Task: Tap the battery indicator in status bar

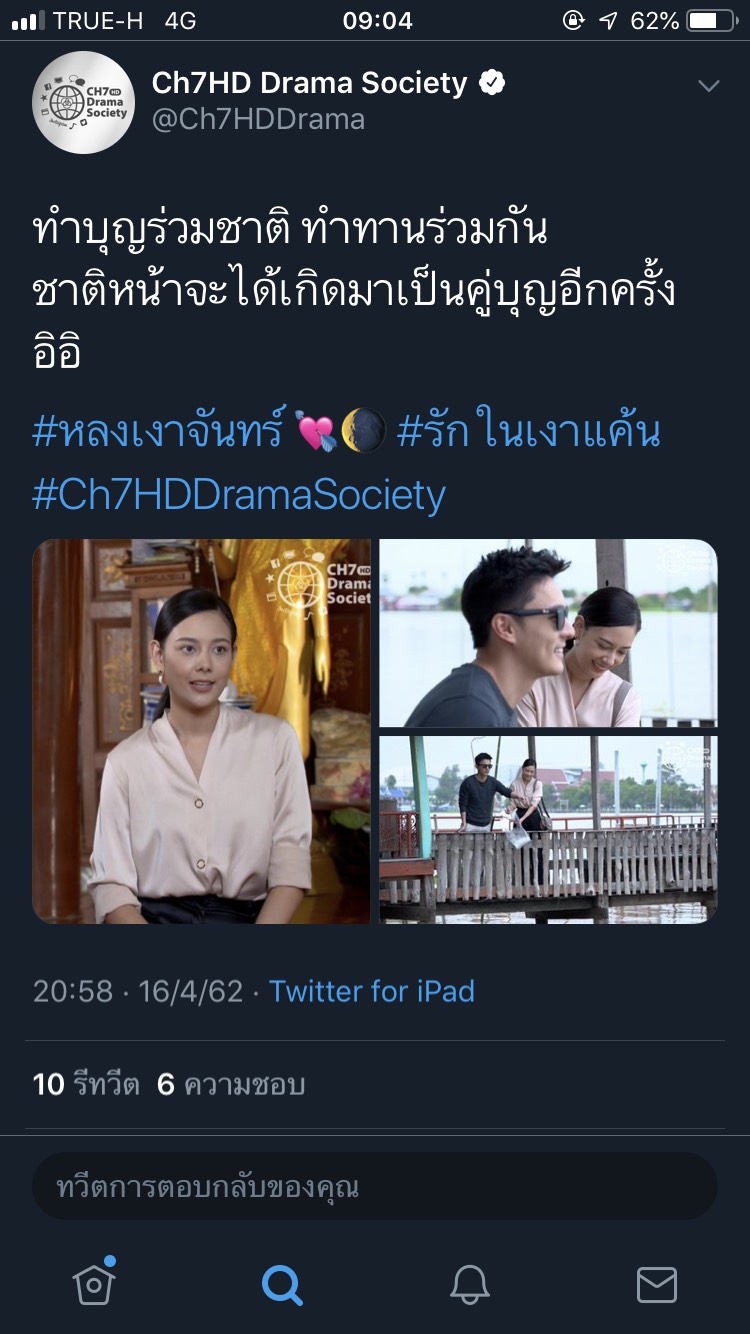Action: (x=711, y=21)
